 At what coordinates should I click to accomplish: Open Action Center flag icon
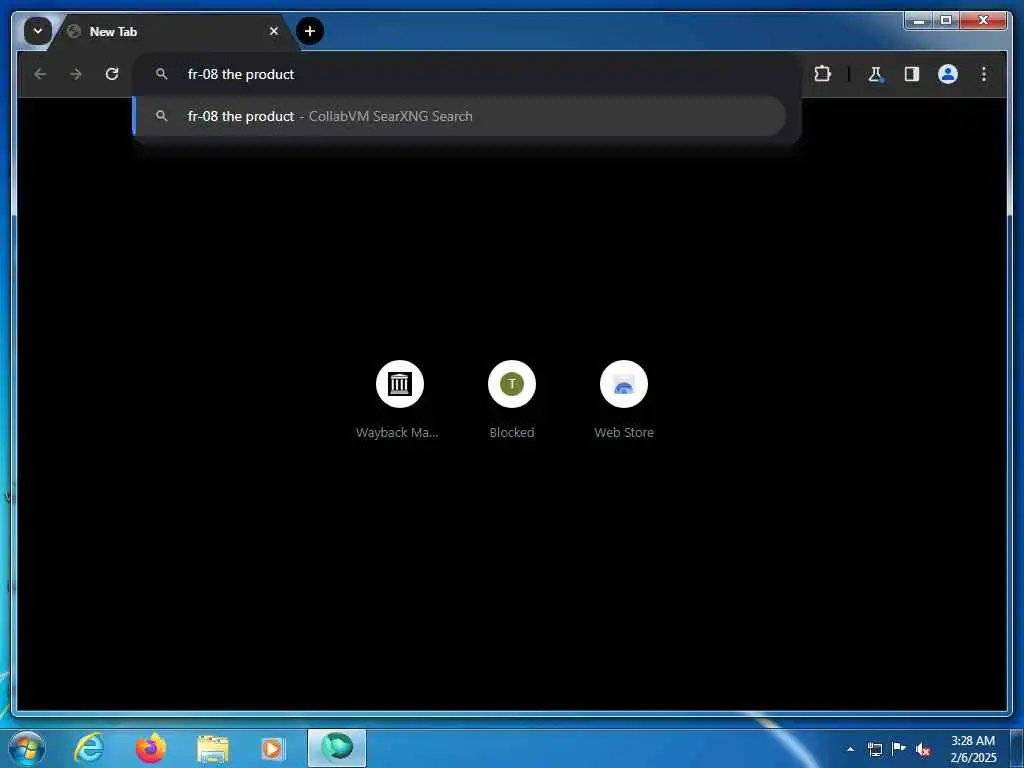[x=899, y=749]
